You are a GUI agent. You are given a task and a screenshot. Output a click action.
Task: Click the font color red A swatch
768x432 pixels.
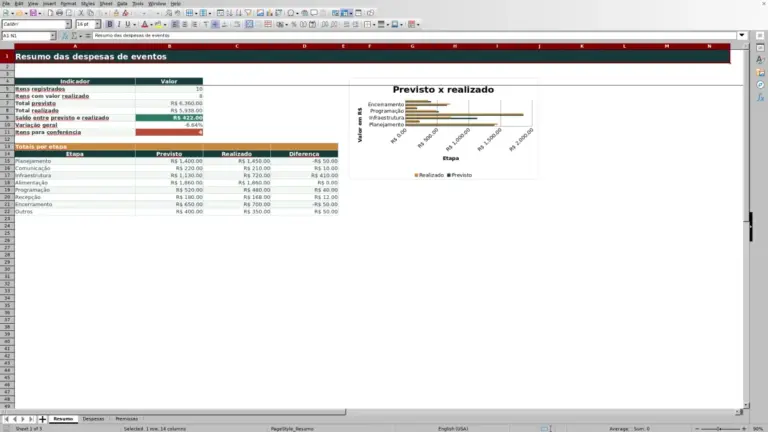144,24
